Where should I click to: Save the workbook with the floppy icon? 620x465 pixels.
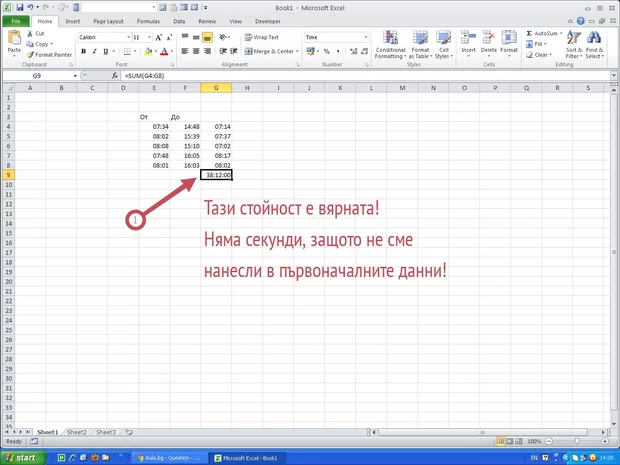pyautogui.click(x=19, y=8)
